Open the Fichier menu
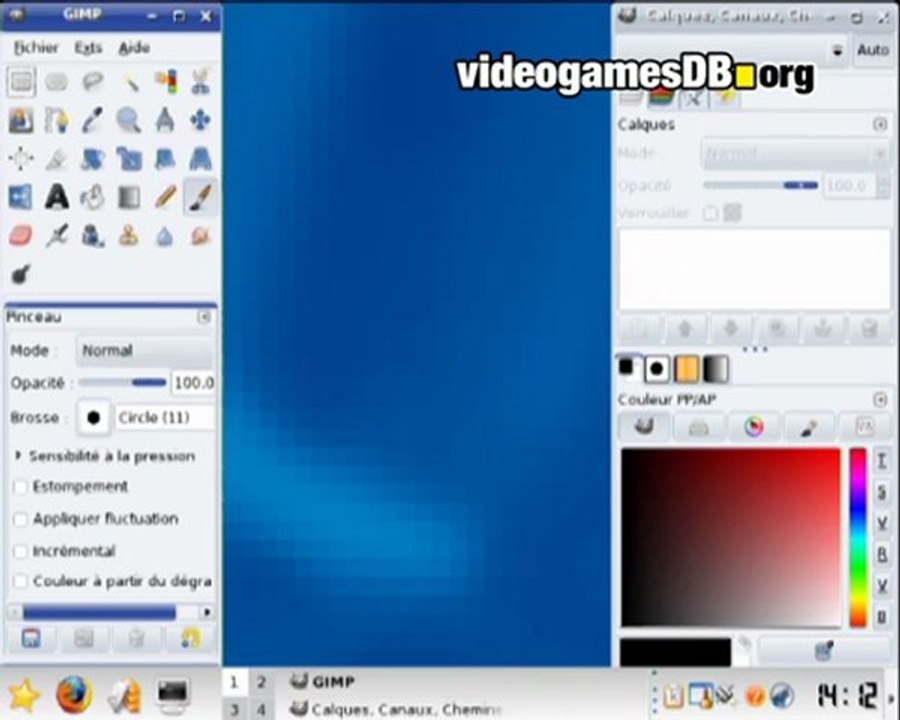This screenshot has width=900, height=720. (x=36, y=48)
